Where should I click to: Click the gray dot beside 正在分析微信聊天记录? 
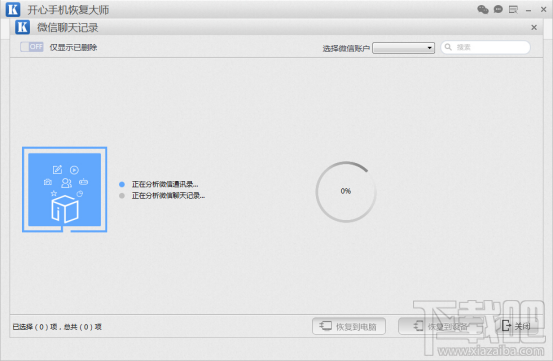(122, 196)
